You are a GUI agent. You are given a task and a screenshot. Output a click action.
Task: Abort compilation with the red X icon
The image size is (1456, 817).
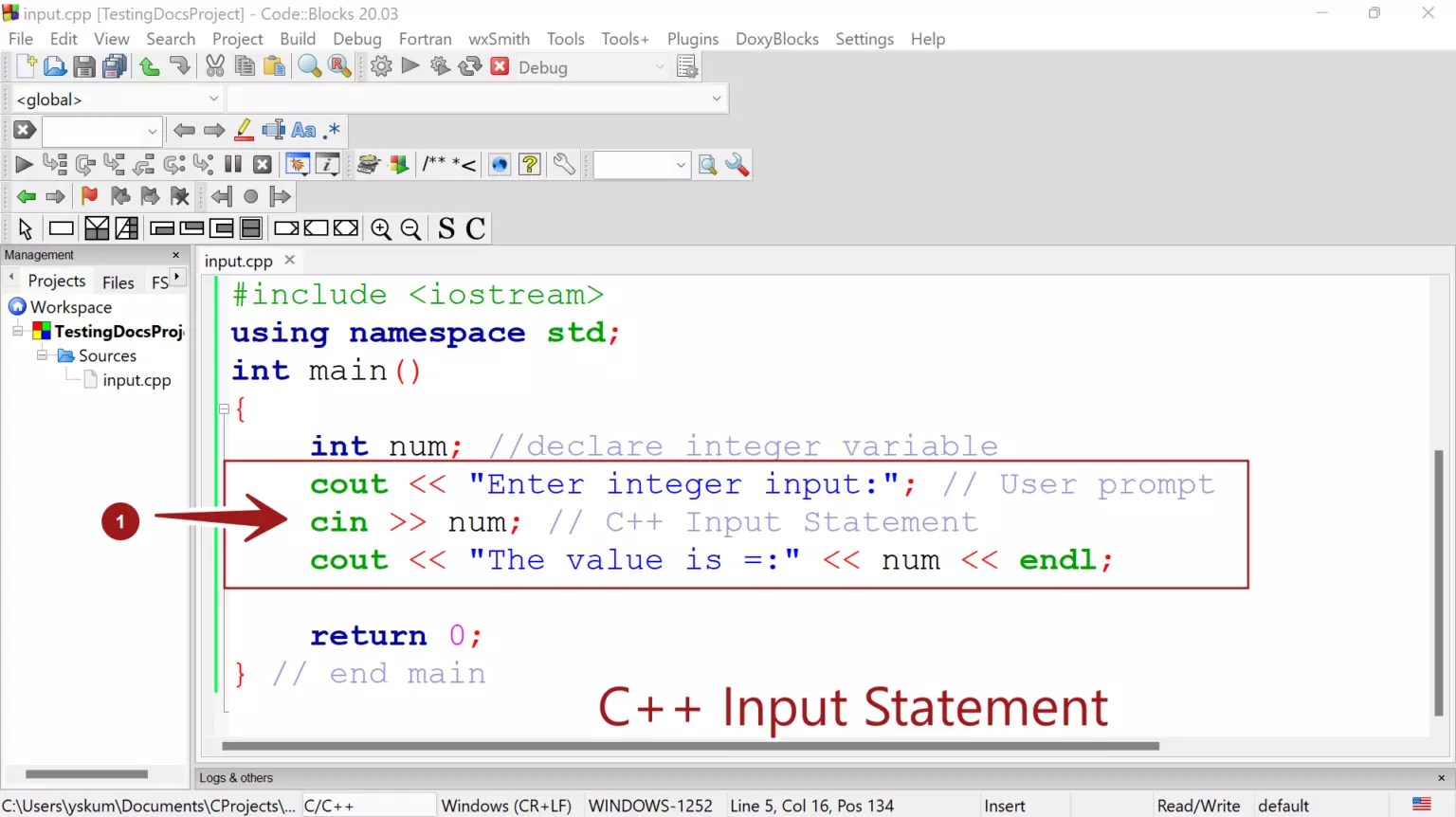point(500,65)
